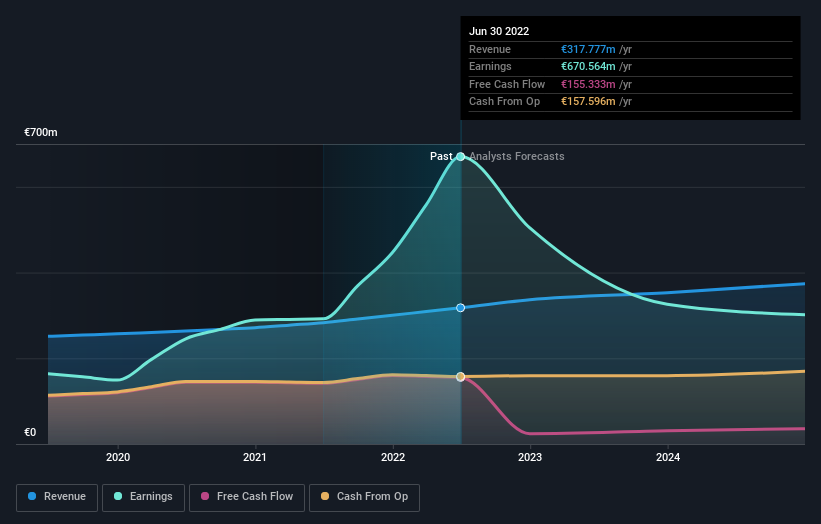Click the 'Past' label on chart
The height and width of the screenshot is (524, 821).
[x=441, y=157]
